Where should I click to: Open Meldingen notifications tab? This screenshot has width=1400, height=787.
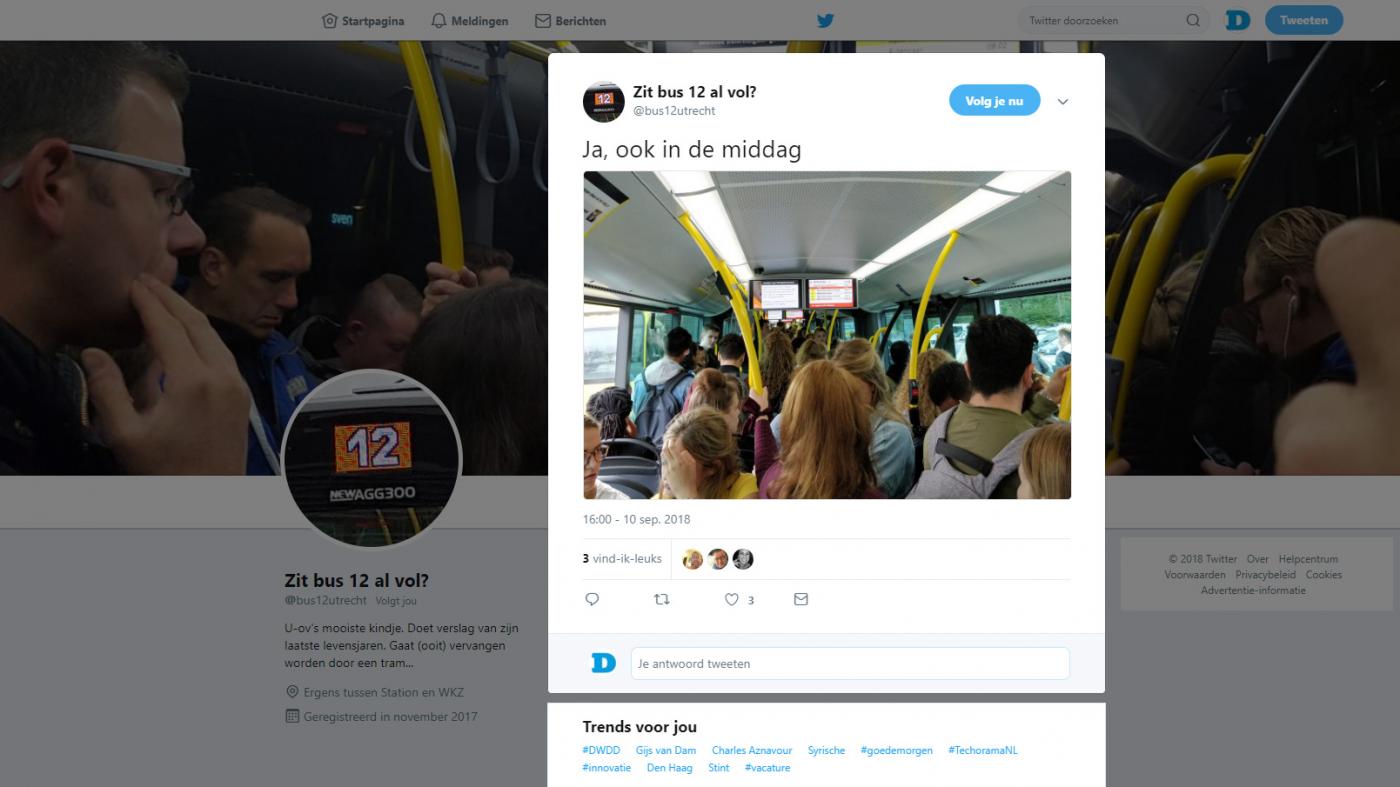pos(469,21)
